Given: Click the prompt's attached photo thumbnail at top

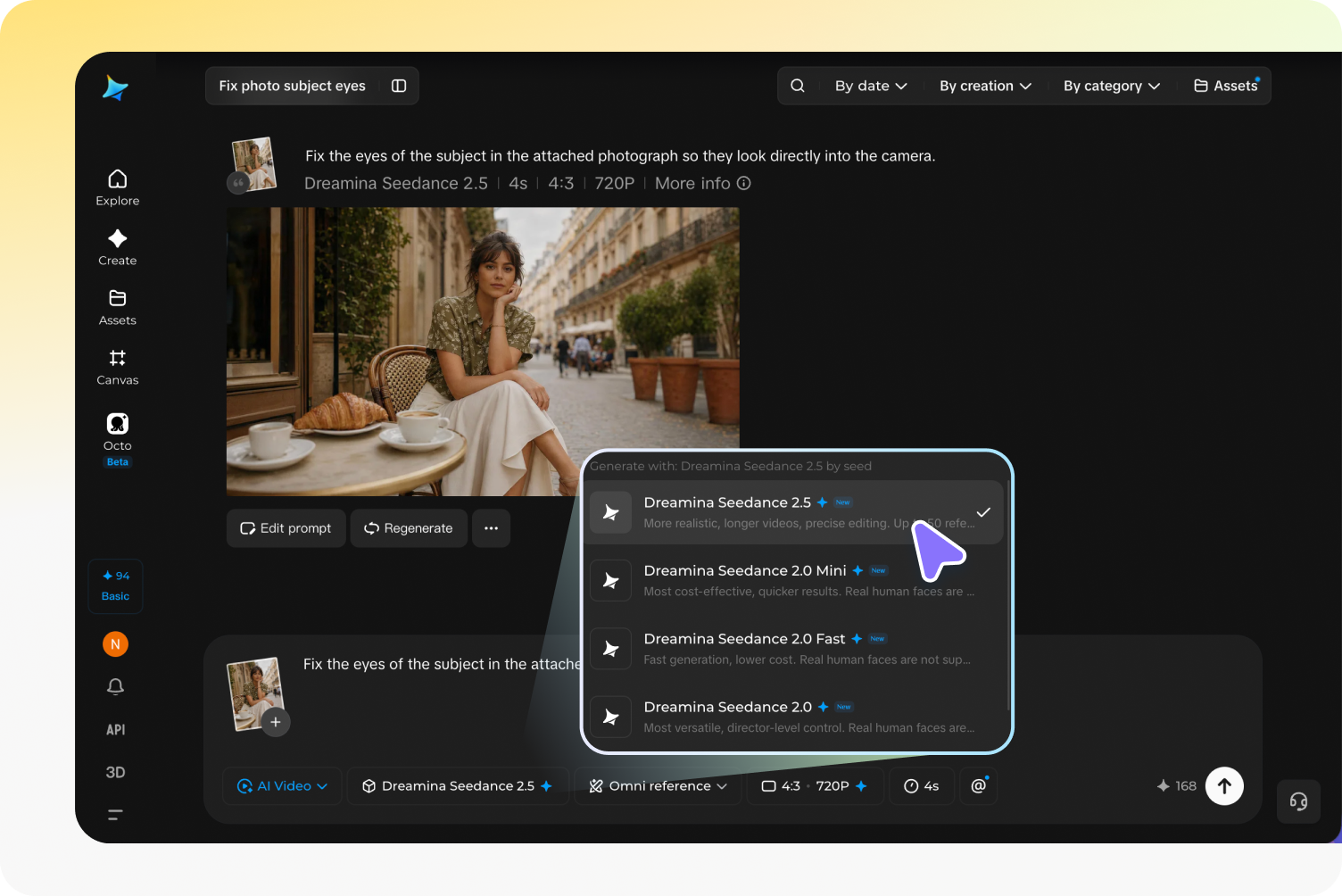Looking at the screenshot, I should coord(254,163).
